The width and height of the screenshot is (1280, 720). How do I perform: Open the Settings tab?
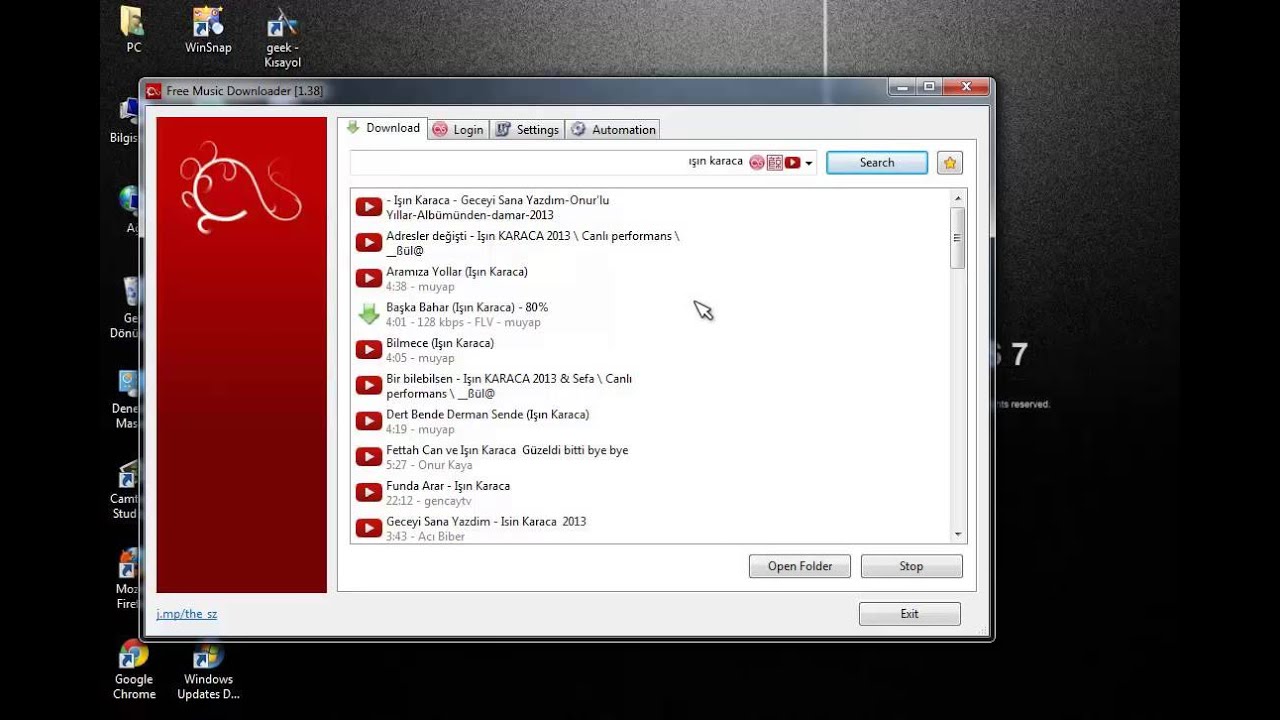[x=527, y=129]
